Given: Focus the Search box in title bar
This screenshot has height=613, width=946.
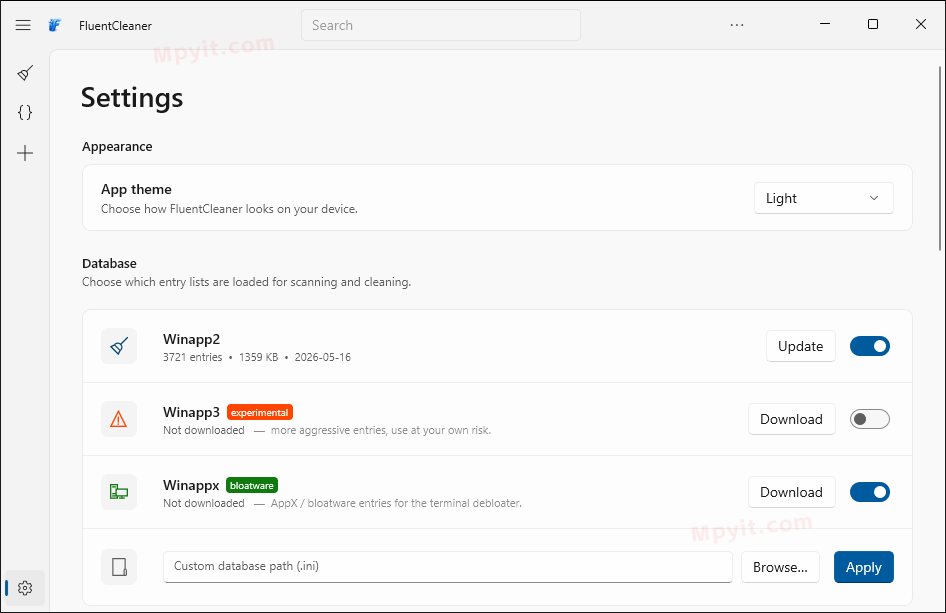Looking at the screenshot, I should (x=441, y=25).
